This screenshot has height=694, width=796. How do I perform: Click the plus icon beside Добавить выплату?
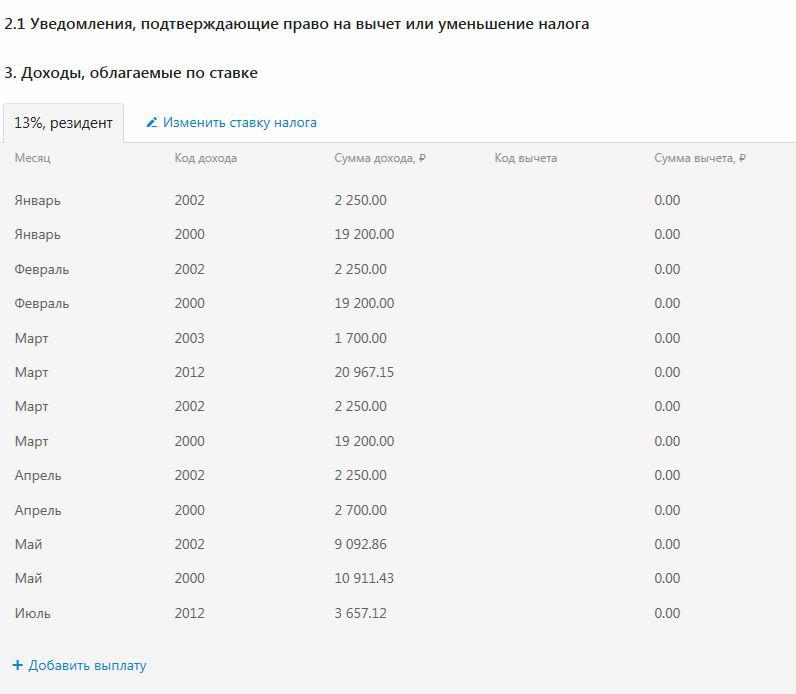coord(18,665)
